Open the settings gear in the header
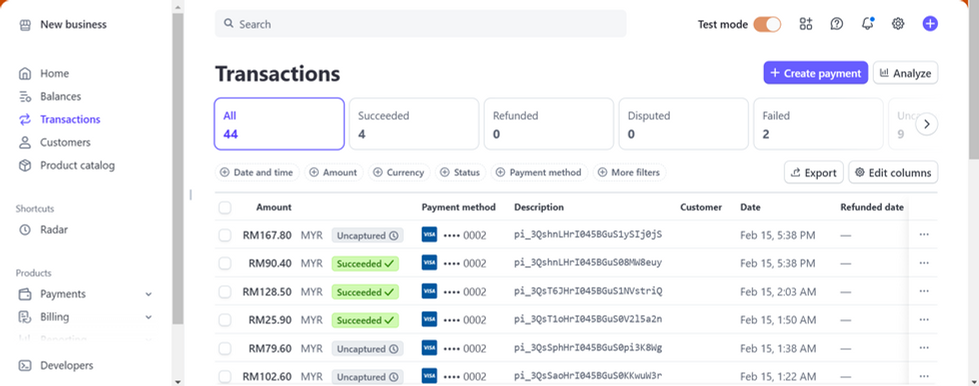 898,24
